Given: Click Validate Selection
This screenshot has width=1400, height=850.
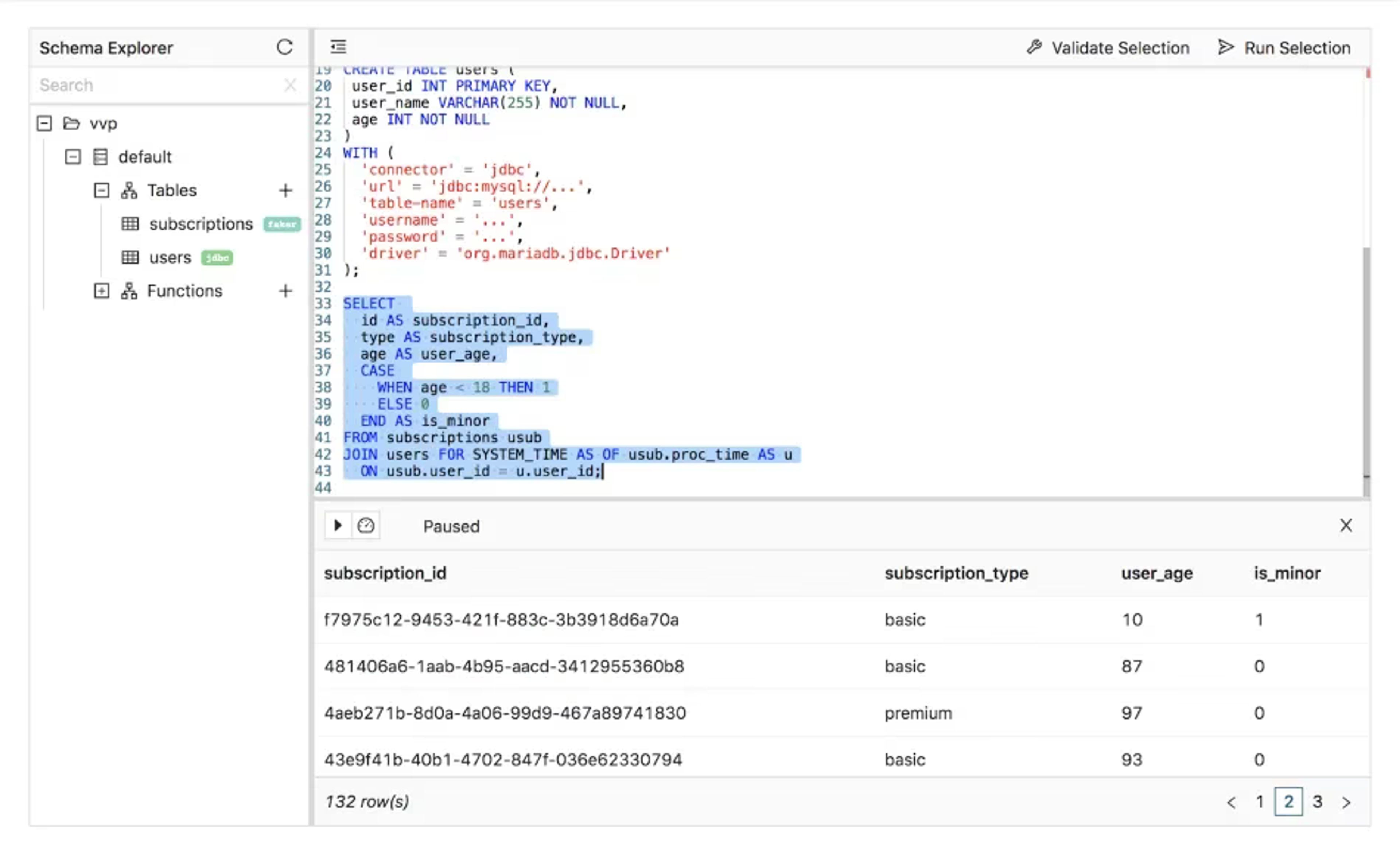Looking at the screenshot, I should click(1108, 48).
